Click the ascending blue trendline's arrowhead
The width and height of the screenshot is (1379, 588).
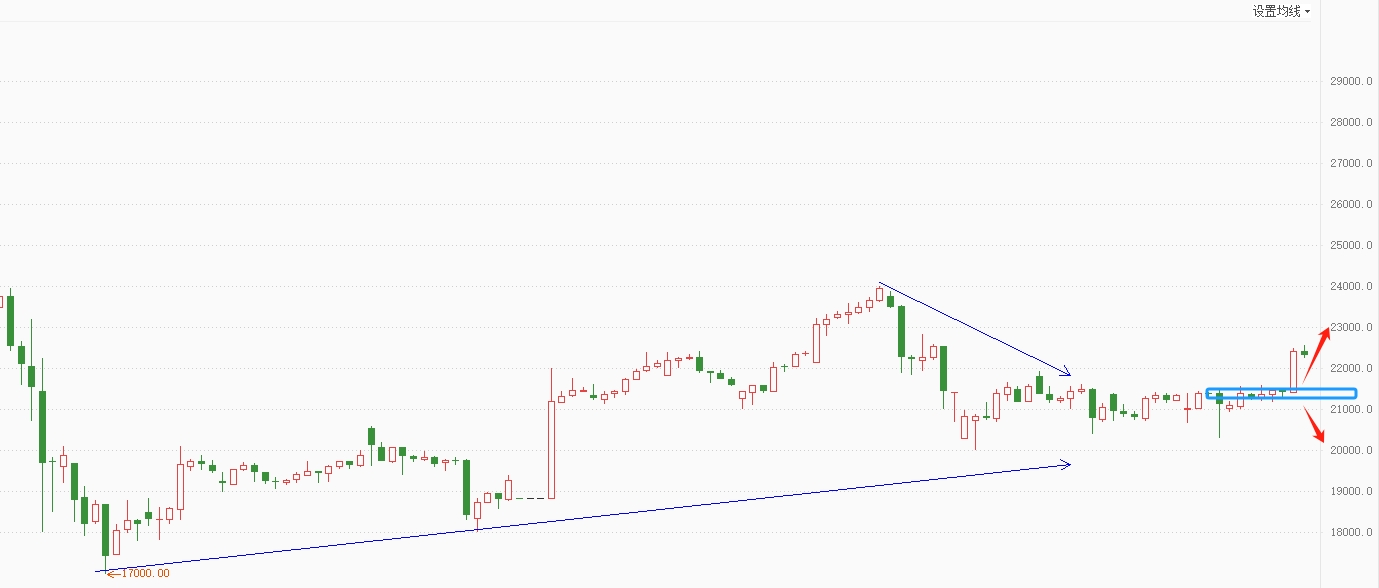point(1066,464)
